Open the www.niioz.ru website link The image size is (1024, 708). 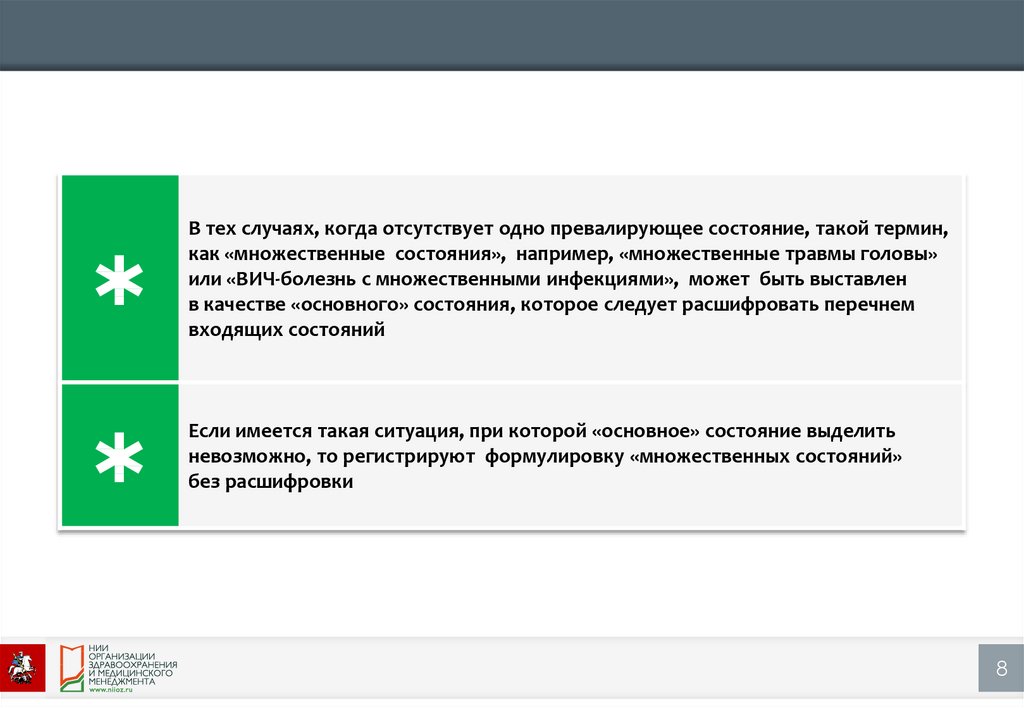pos(110,690)
